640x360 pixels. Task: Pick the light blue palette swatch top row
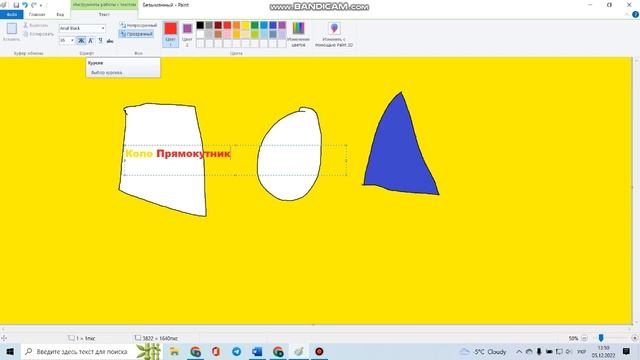tap(264, 25)
